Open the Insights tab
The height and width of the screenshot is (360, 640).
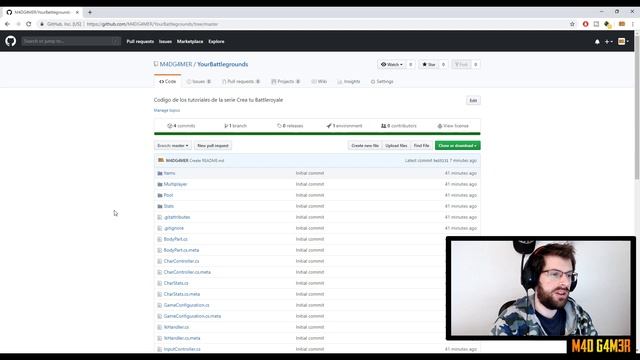click(x=349, y=82)
